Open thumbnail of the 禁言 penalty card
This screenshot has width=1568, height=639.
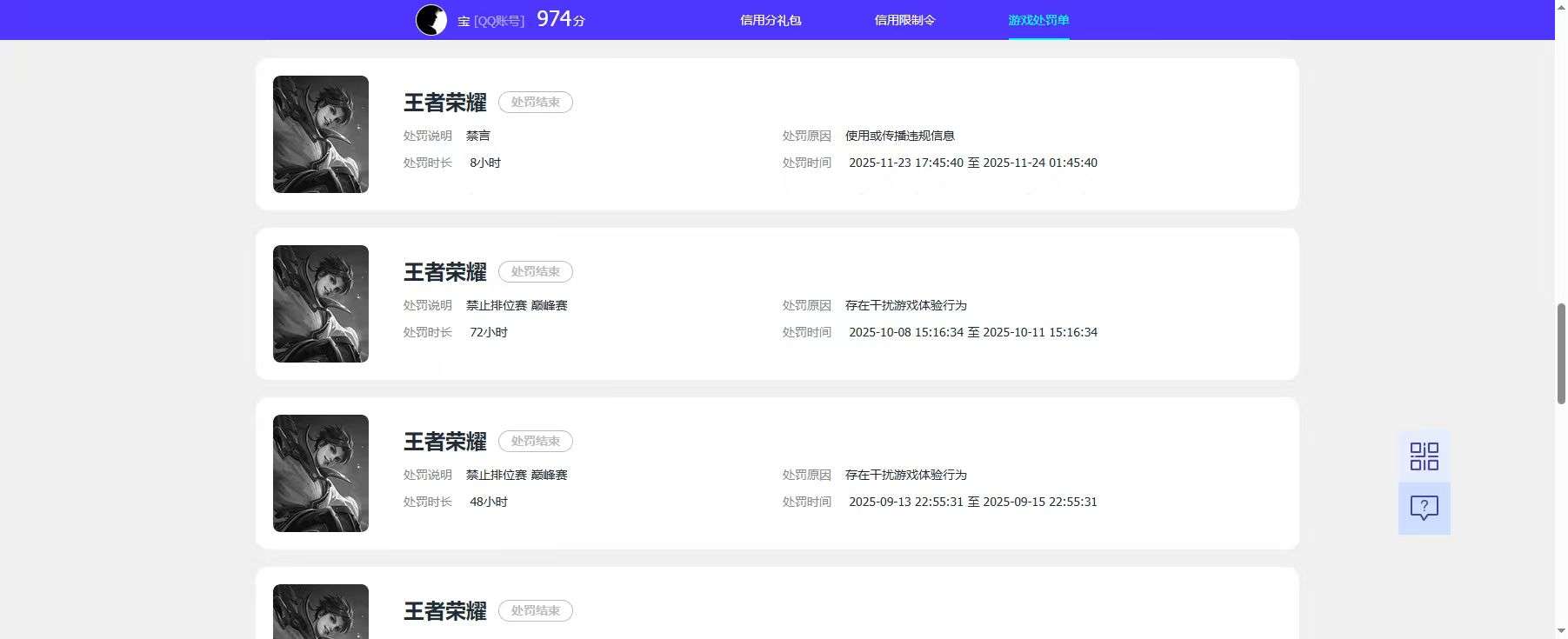pyautogui.click(x=321, y=134)
